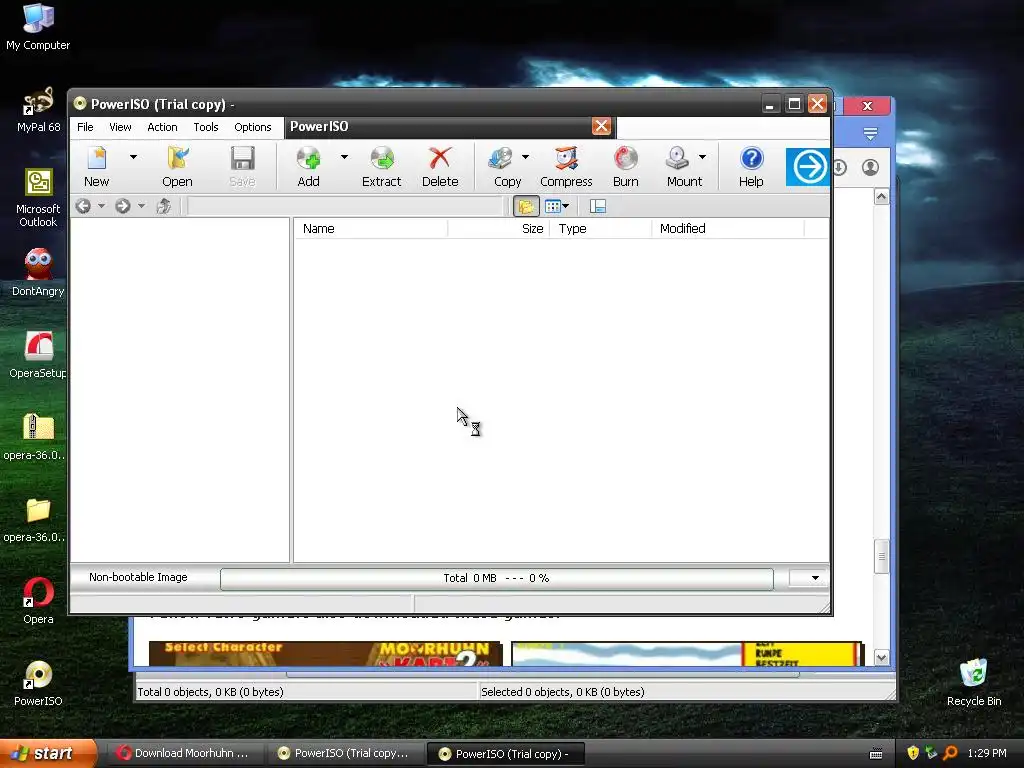Click the path address field

pyautogui.click(x=345, y=206)
